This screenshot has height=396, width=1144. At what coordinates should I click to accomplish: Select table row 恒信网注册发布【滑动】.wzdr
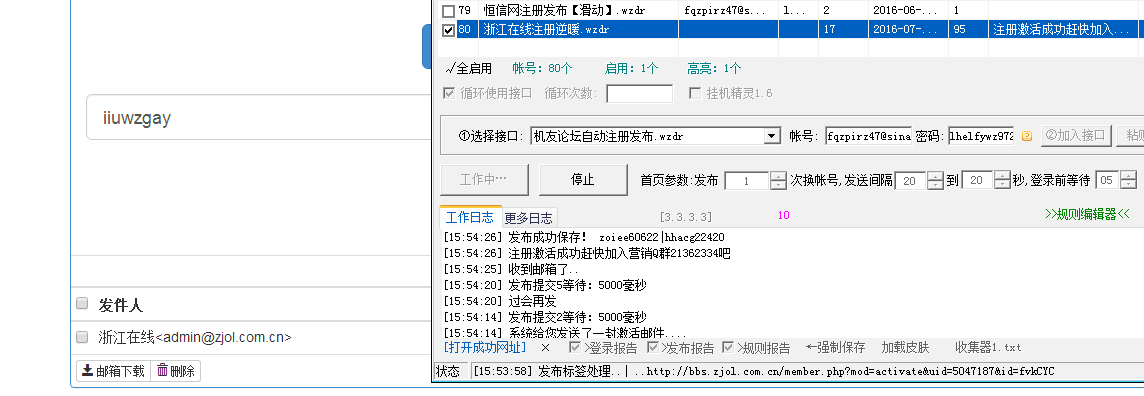(x=788, y=11)
